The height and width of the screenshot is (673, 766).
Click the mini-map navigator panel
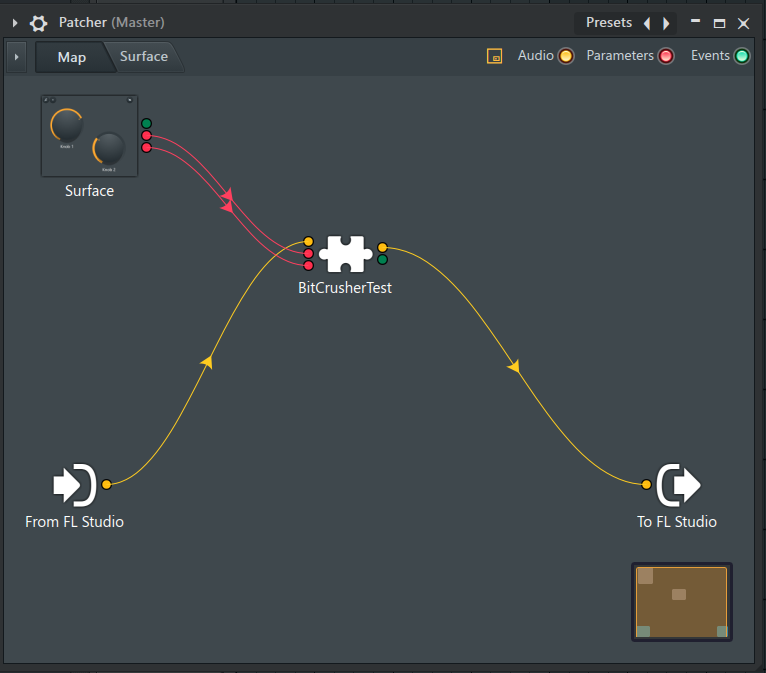pos(682,602)
